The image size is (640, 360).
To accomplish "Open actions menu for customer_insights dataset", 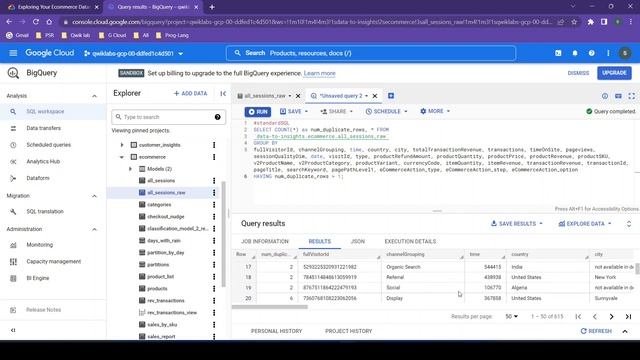I will (x=214, y=145).
